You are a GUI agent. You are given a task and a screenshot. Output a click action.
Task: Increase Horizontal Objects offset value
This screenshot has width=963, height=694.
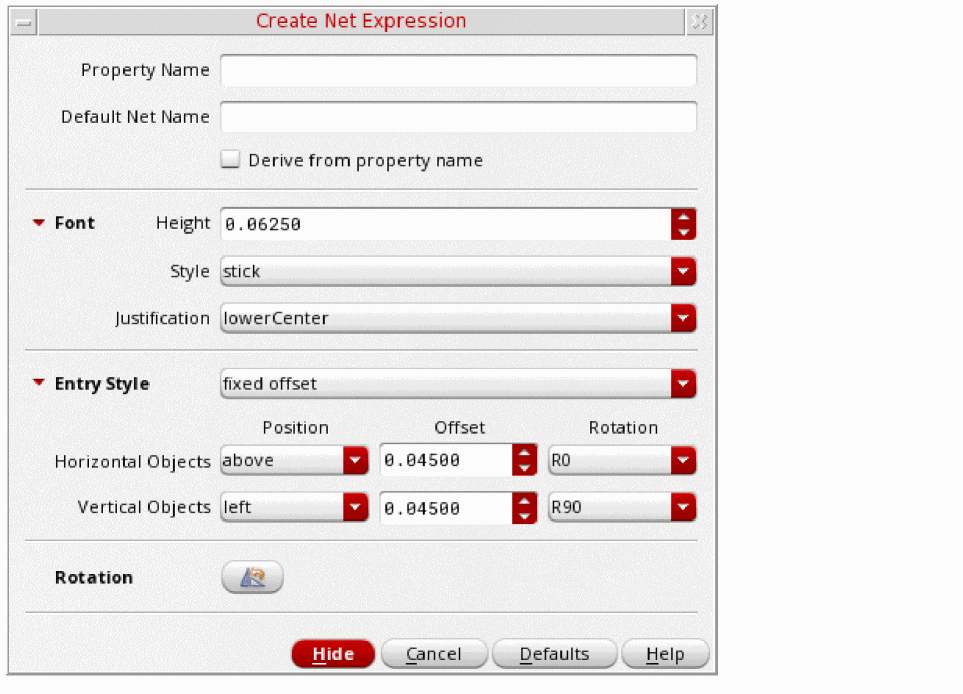[524, 453]
